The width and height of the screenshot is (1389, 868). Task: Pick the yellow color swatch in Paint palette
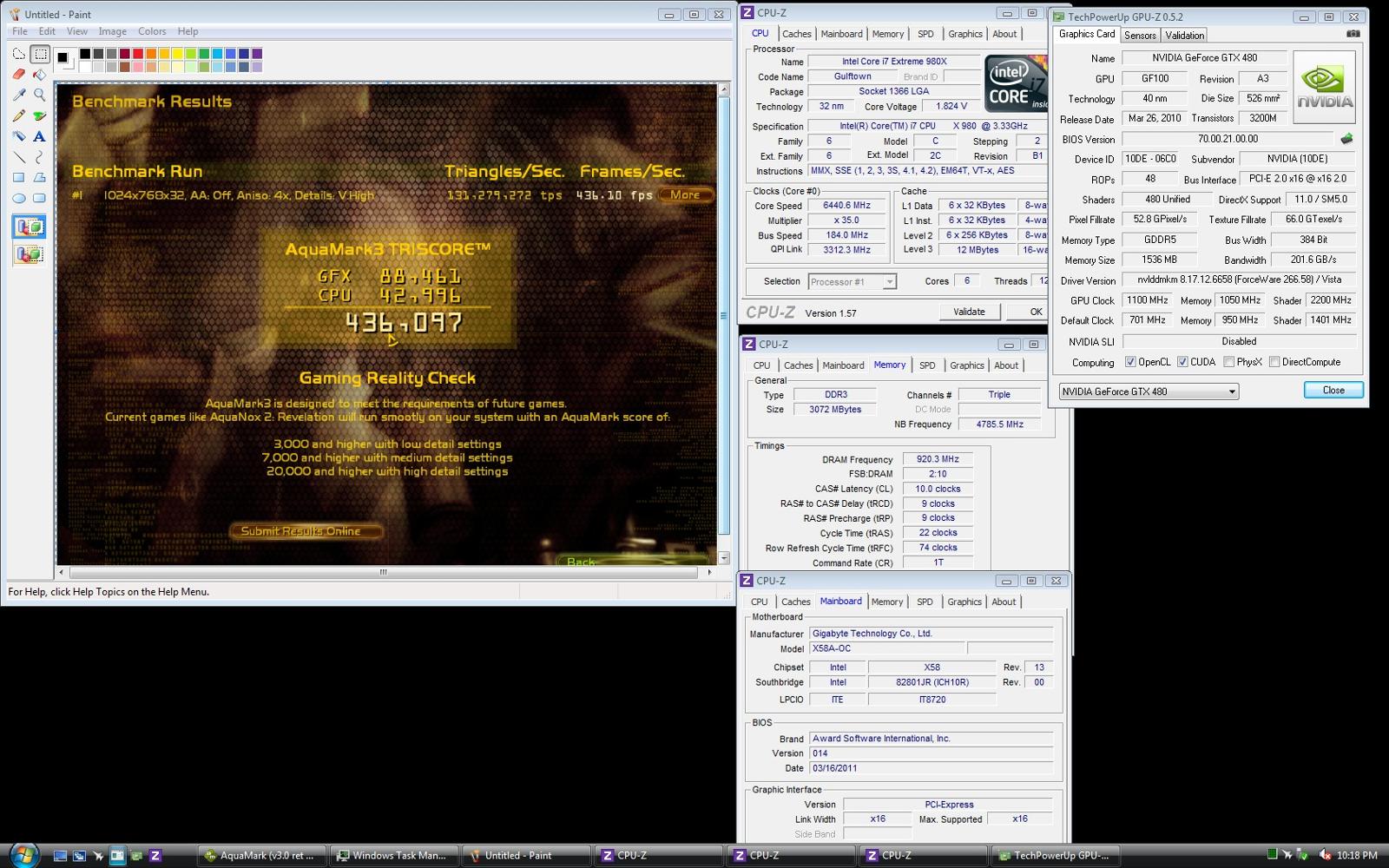[177, 54]
